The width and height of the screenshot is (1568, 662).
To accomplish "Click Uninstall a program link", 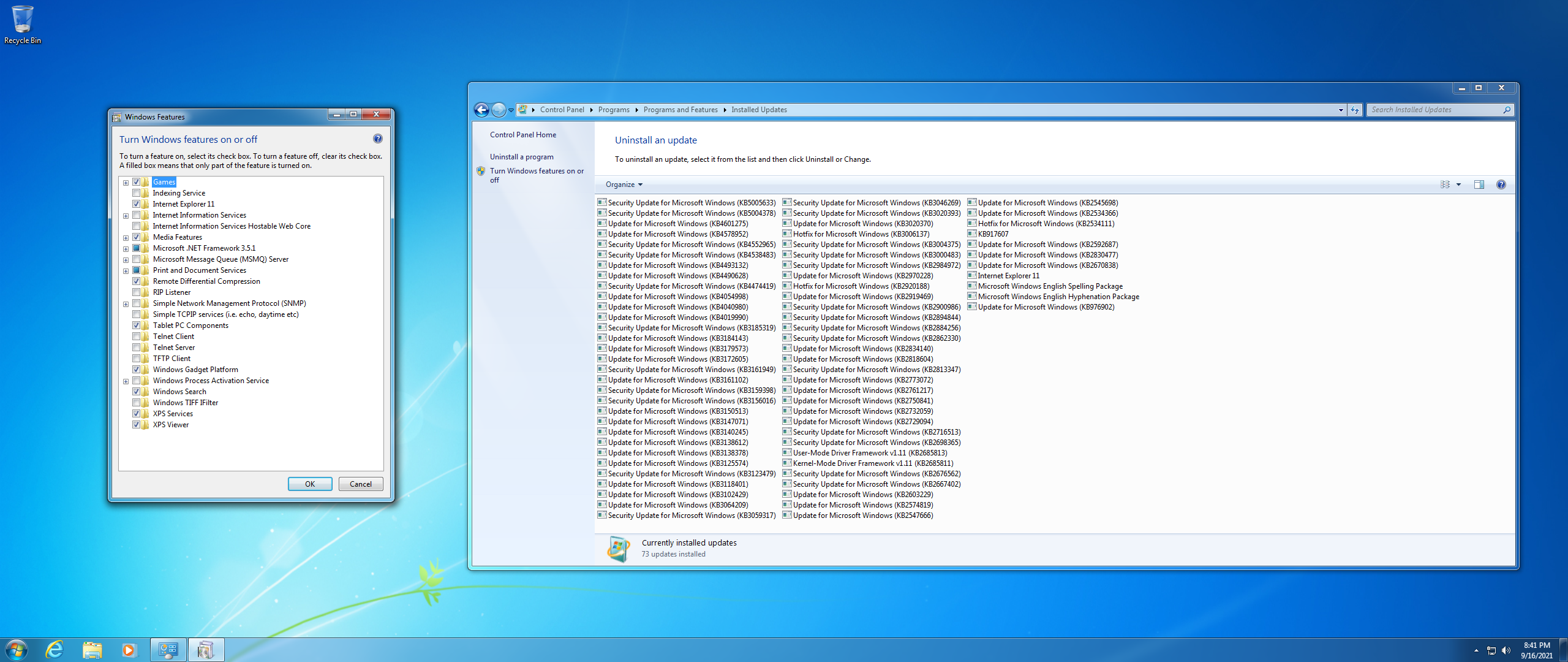I will pos(521,157).
